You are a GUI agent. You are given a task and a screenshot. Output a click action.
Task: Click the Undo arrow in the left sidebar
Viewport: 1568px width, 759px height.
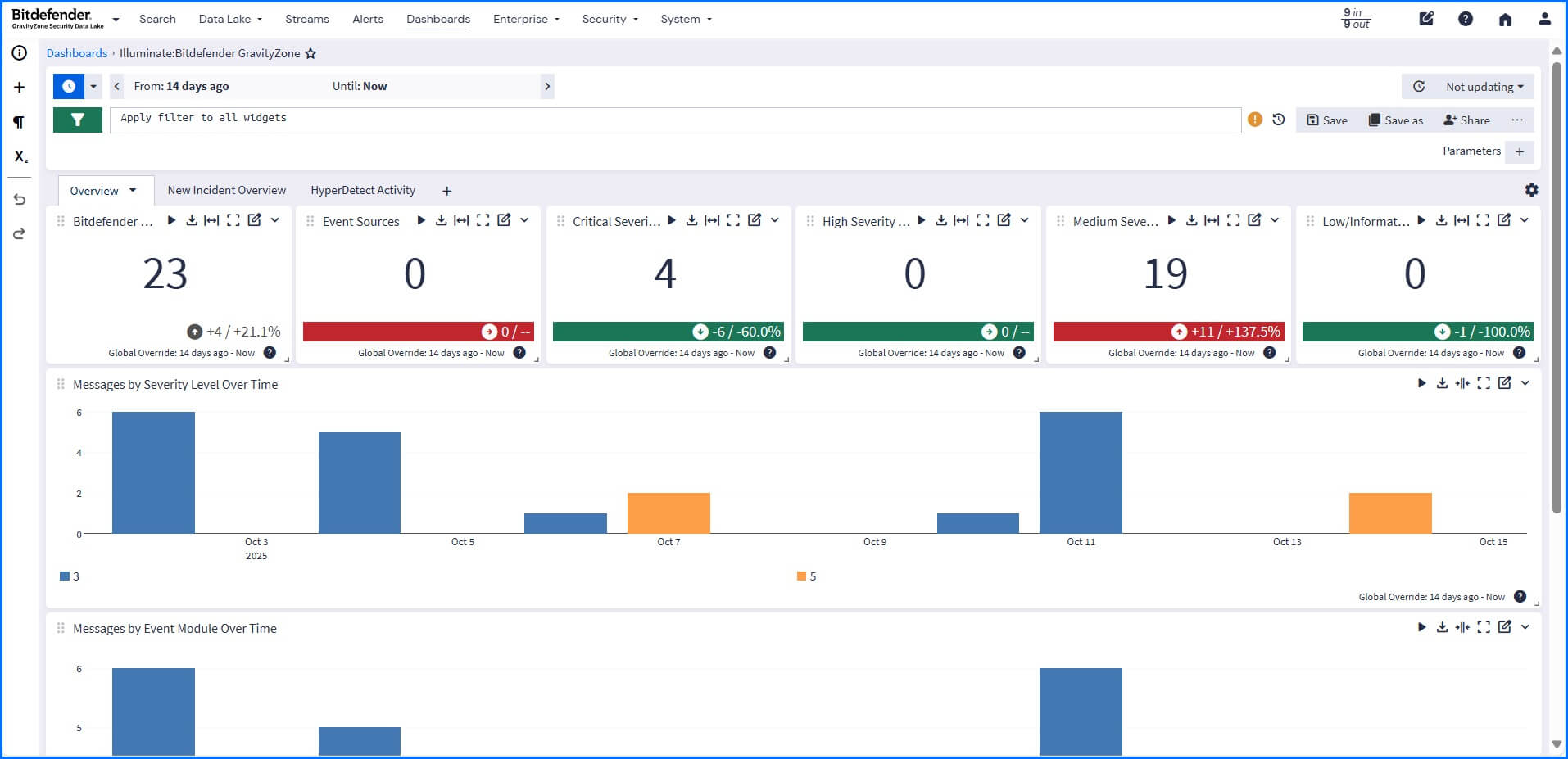pyautogui.click(x=18, y=198)
